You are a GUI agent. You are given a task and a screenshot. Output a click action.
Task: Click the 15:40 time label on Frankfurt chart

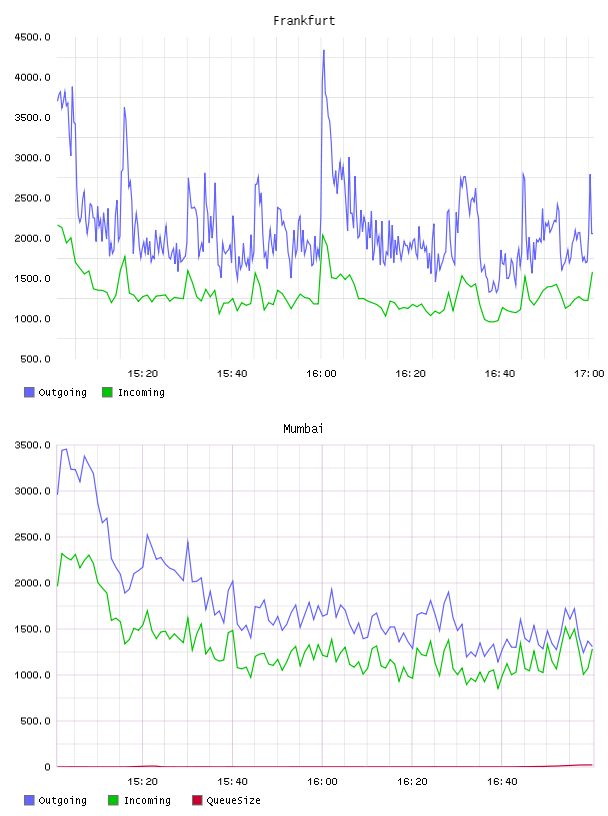232,374
